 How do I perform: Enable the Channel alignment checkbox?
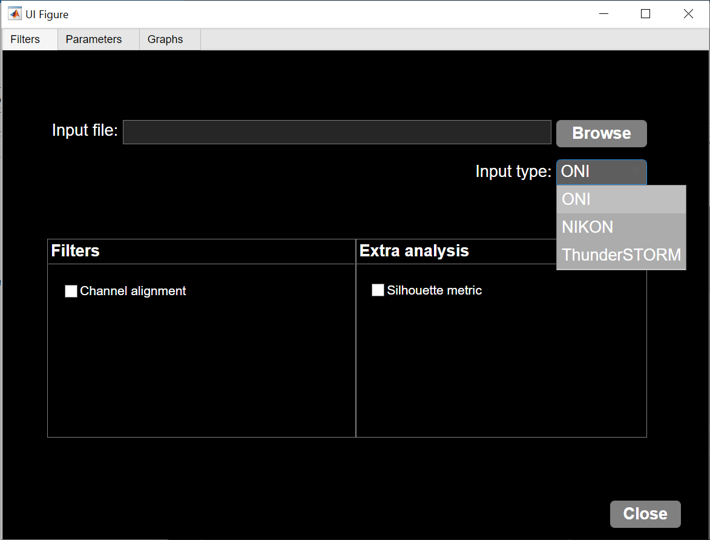click(x=71, y=291)
